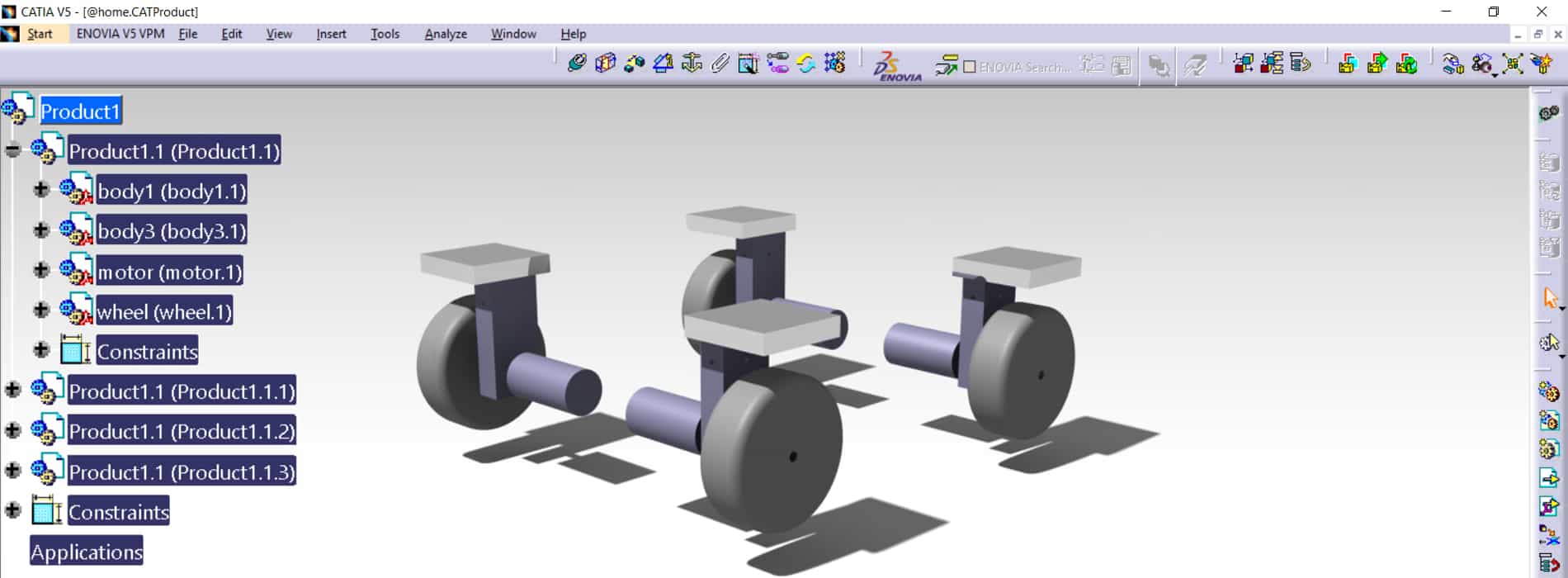Enable the ENOVIA Search checkbox
Viewport: 1568px width, 578px height.
970,67
